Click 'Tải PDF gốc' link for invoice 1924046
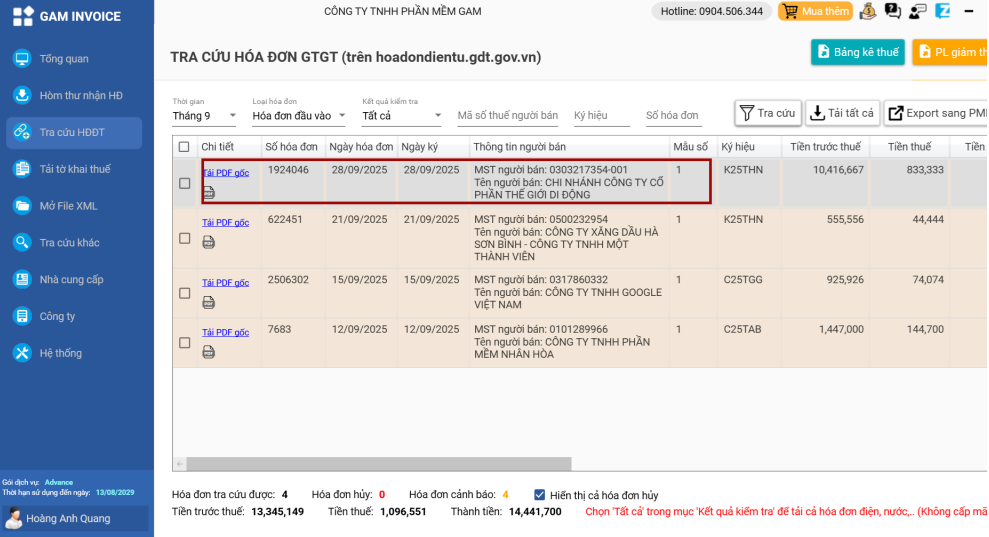The height and width of the screenshot is (537, 989). (x=225, y=173)
